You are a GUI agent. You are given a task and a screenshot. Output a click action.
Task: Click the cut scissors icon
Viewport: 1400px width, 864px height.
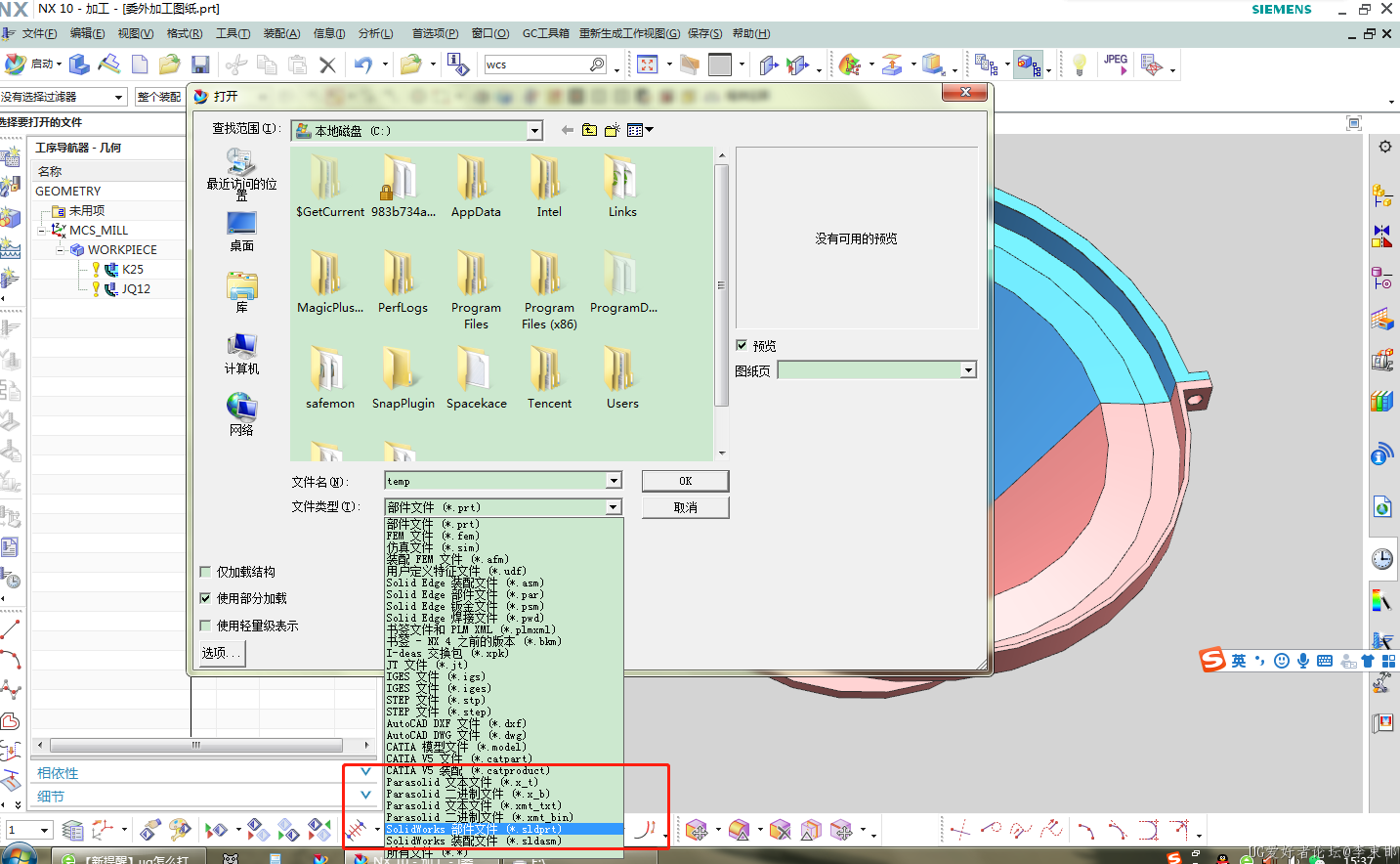(235, 65)
